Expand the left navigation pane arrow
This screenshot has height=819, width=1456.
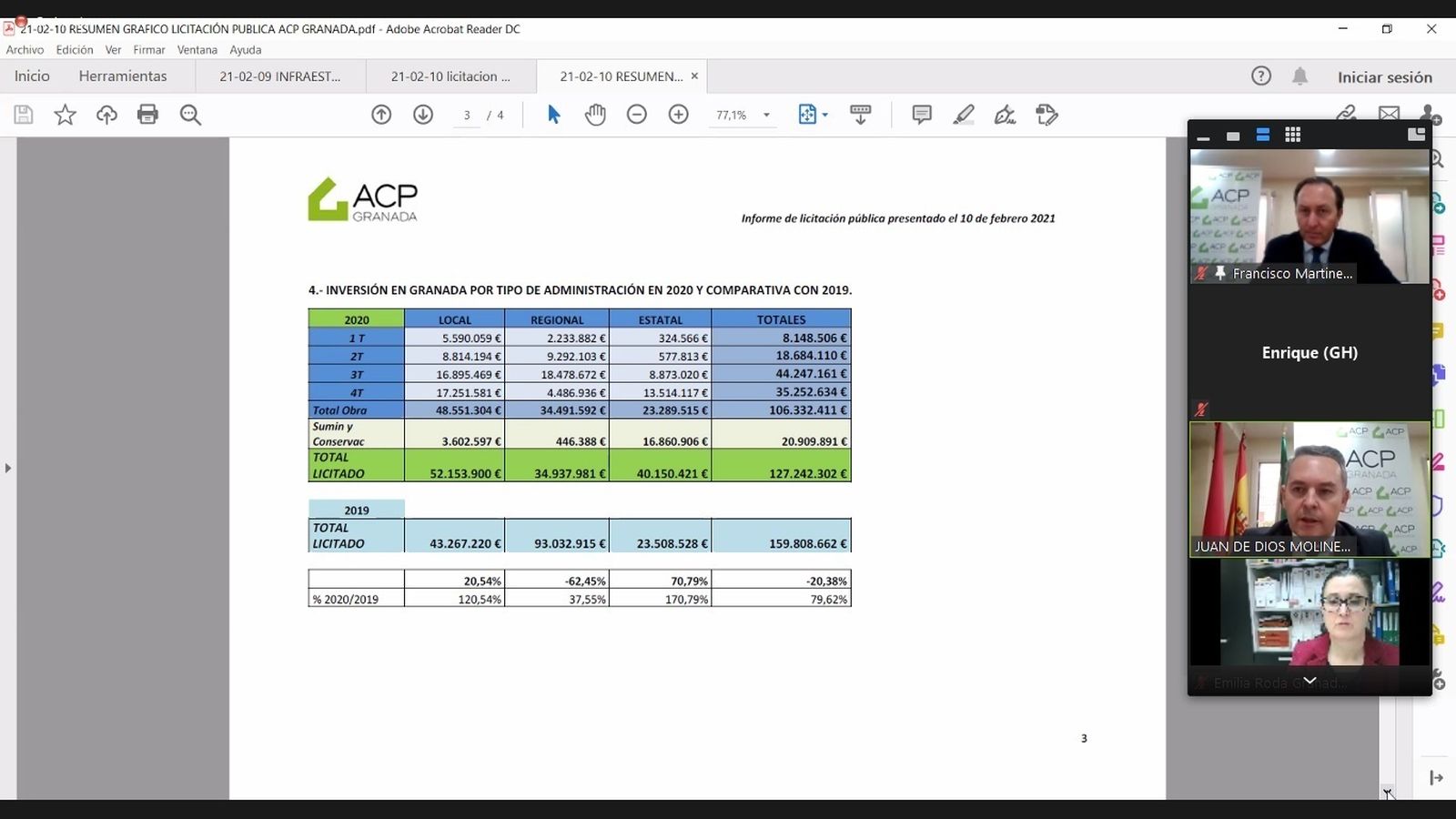(8, 468)
